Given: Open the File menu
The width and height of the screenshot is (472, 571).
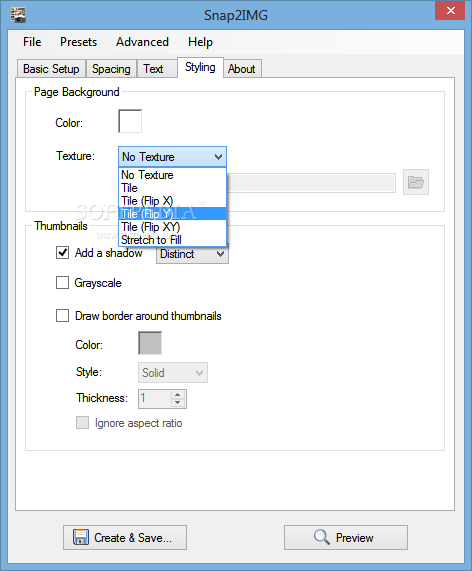Looking at the screenshot, I should (32, 42).
